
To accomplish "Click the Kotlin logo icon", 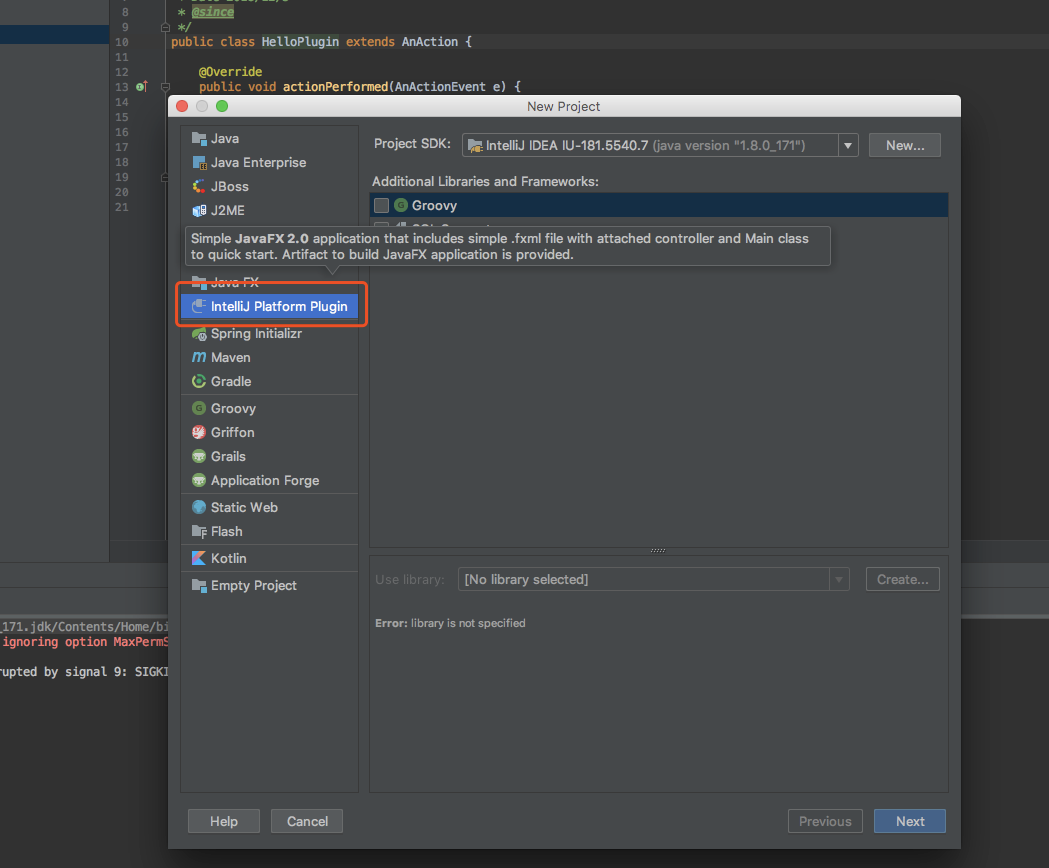I will point(199,558).
